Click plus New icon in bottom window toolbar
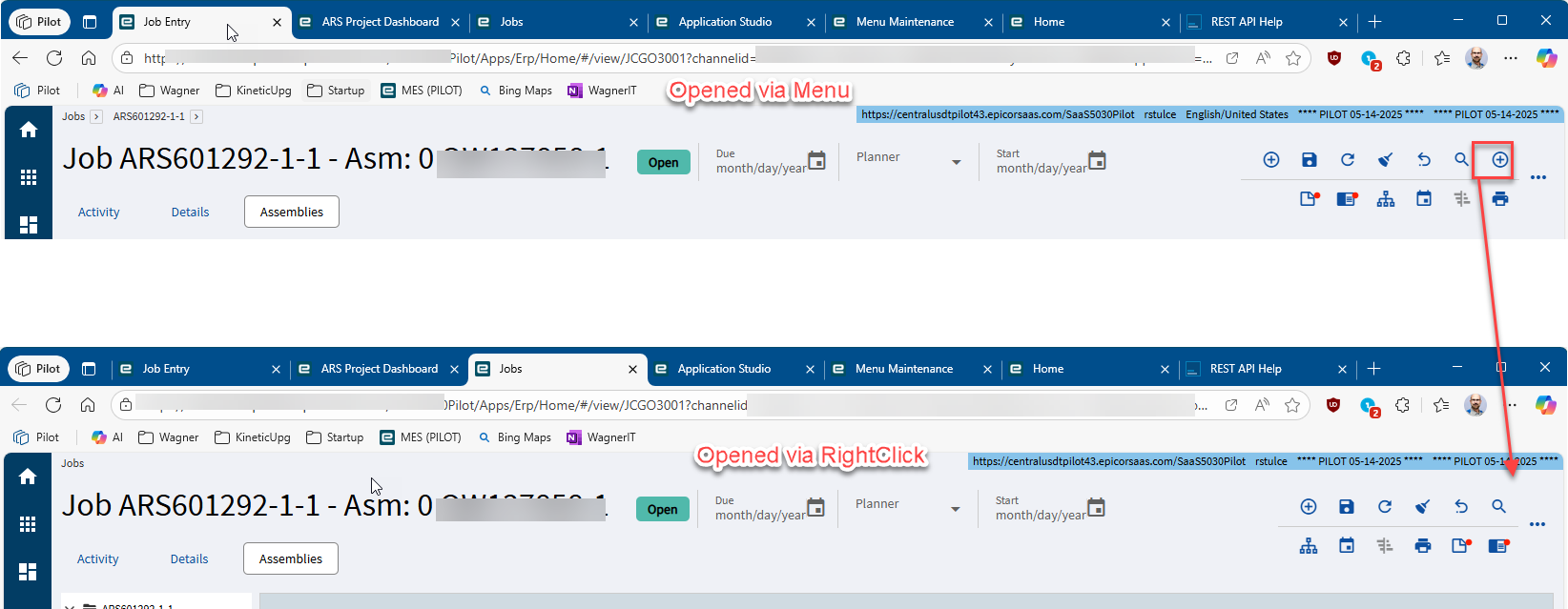 [1309, 507]
